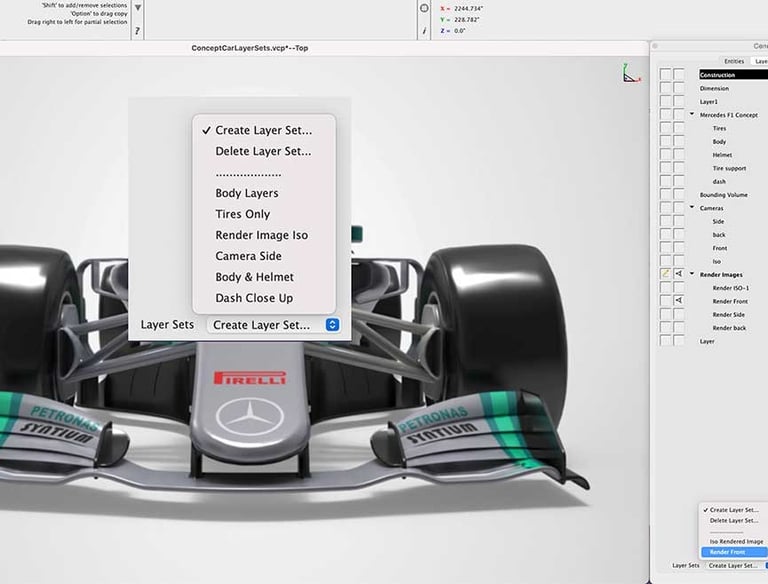Click the circle icon beside X coordinate
Image resolution: width=768 pixels, height=584 pixels.
(x=424, y=8)
